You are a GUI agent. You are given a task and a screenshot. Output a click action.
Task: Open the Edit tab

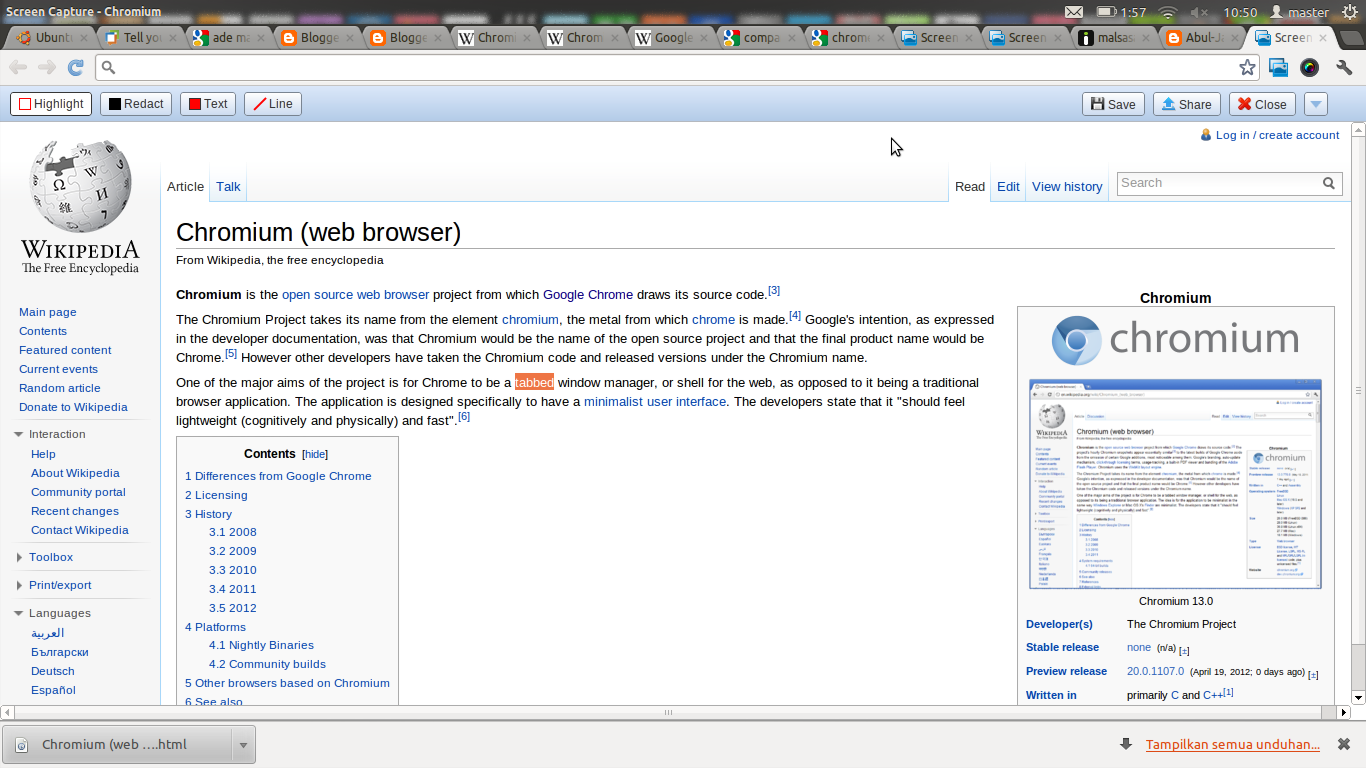tap(1008, 186)
